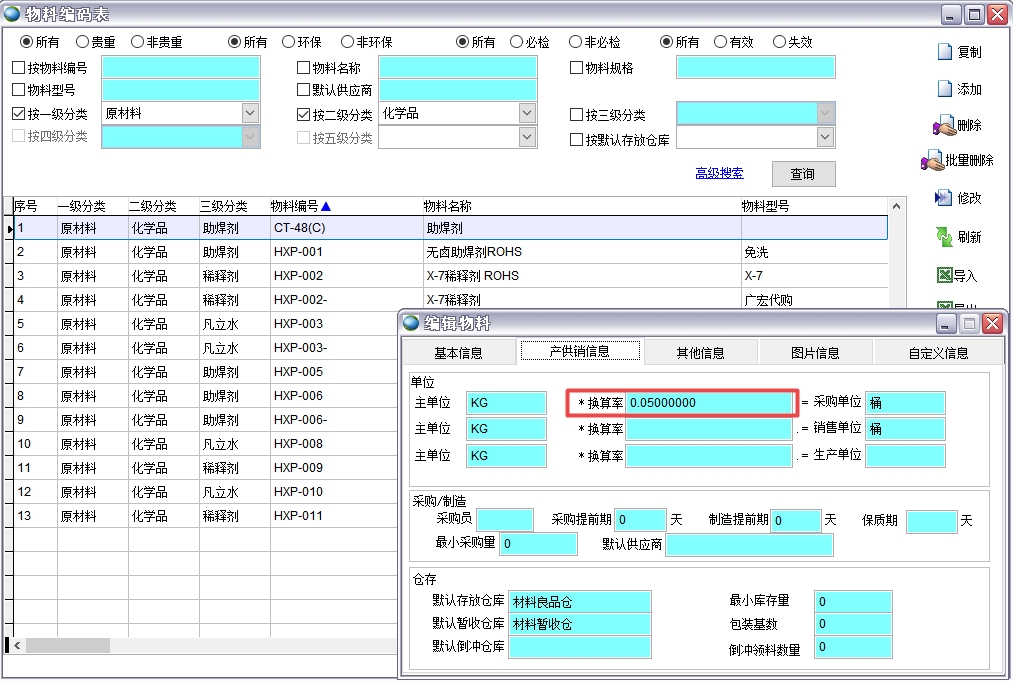This screenshot has width=1013, height=681.
Task: Switch to the 基本信息 tab
Action: point(458,352)
